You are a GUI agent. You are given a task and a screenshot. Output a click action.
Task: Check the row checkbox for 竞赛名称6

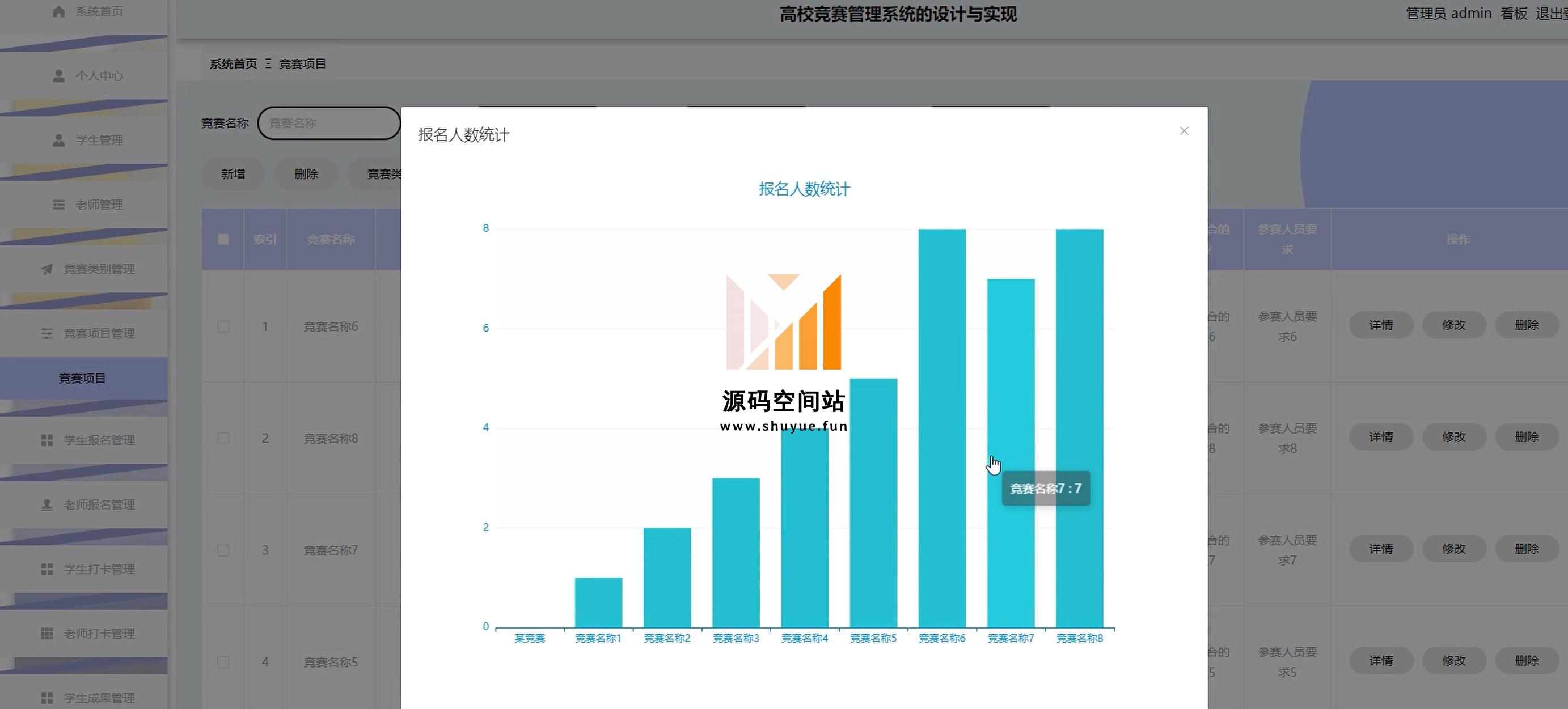(x=223, y=327)
